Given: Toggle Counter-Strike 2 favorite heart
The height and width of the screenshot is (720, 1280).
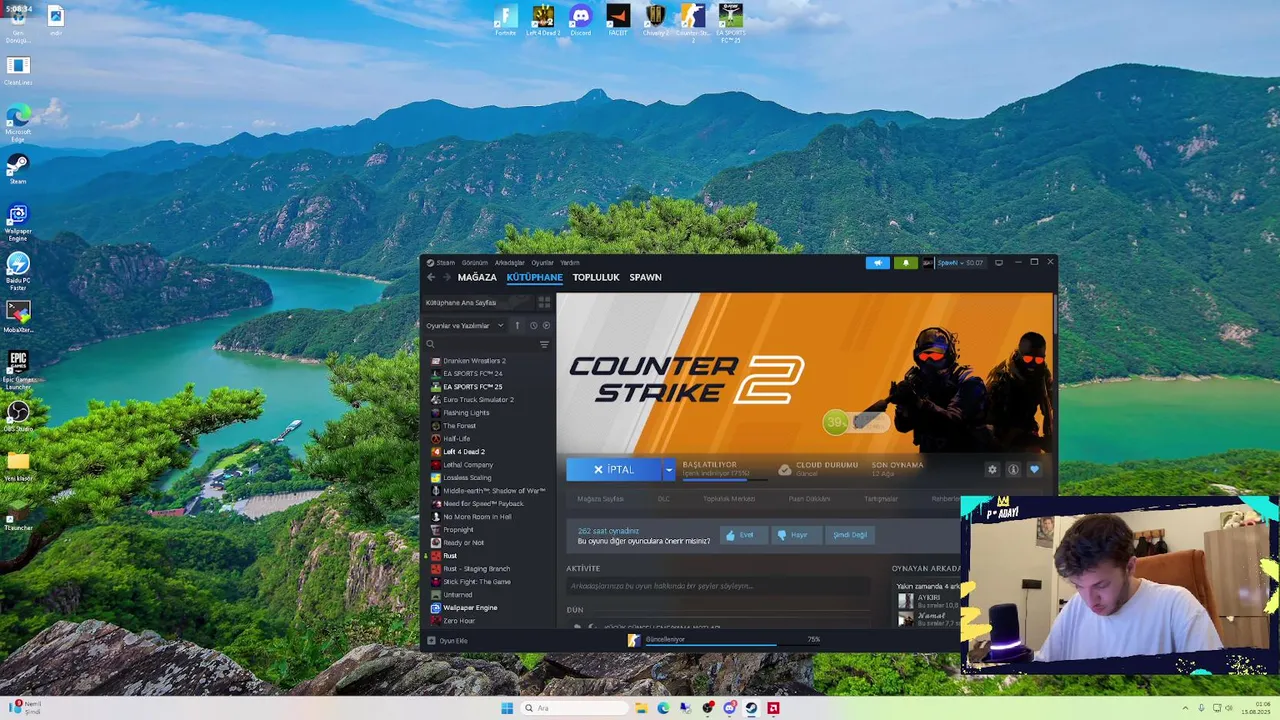Looking at the screenshot, I should (1034, 469).
